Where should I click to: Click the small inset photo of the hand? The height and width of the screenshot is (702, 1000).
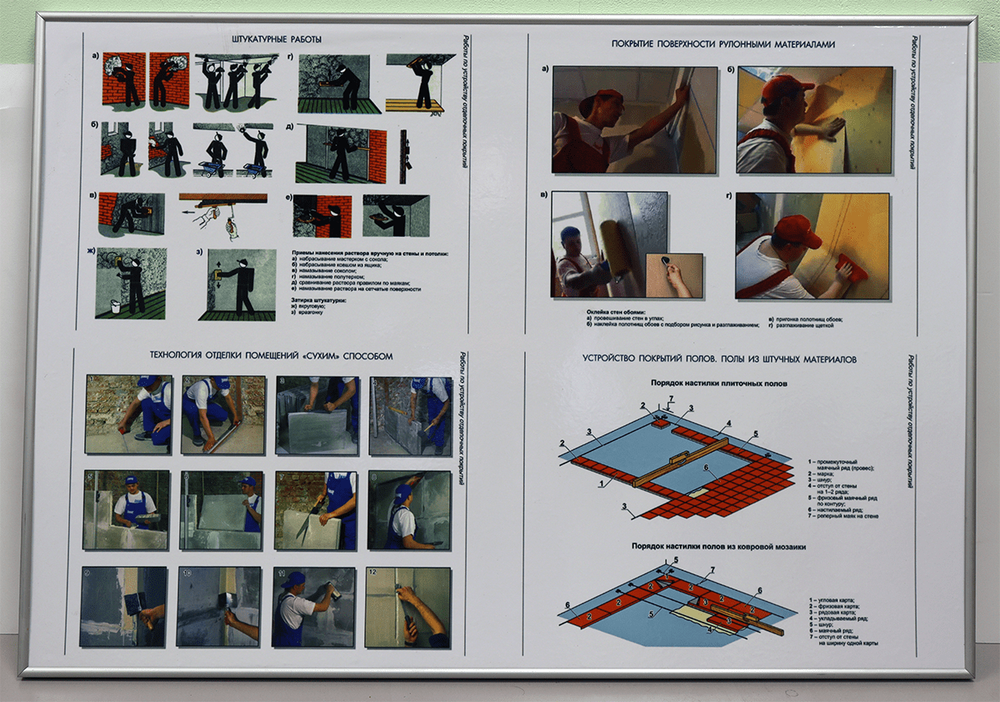[x=674, y=275]
